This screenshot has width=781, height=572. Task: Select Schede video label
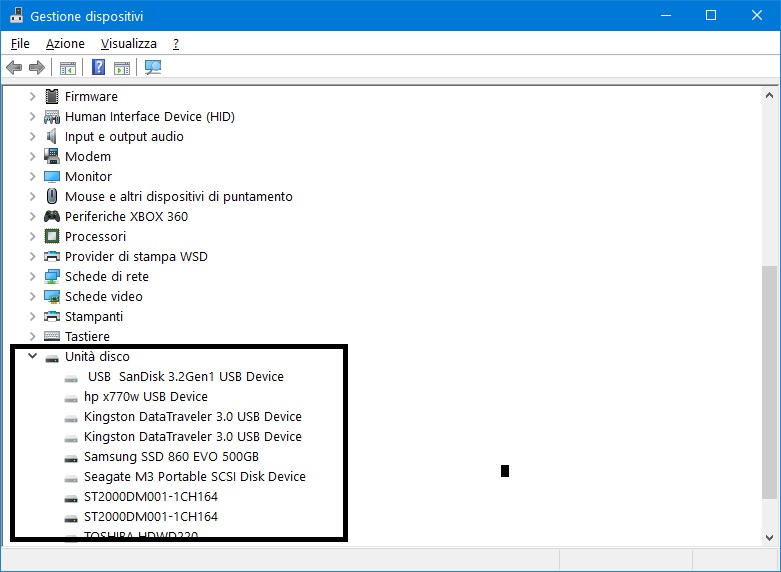pyautogui.click(x=104, y=296)
